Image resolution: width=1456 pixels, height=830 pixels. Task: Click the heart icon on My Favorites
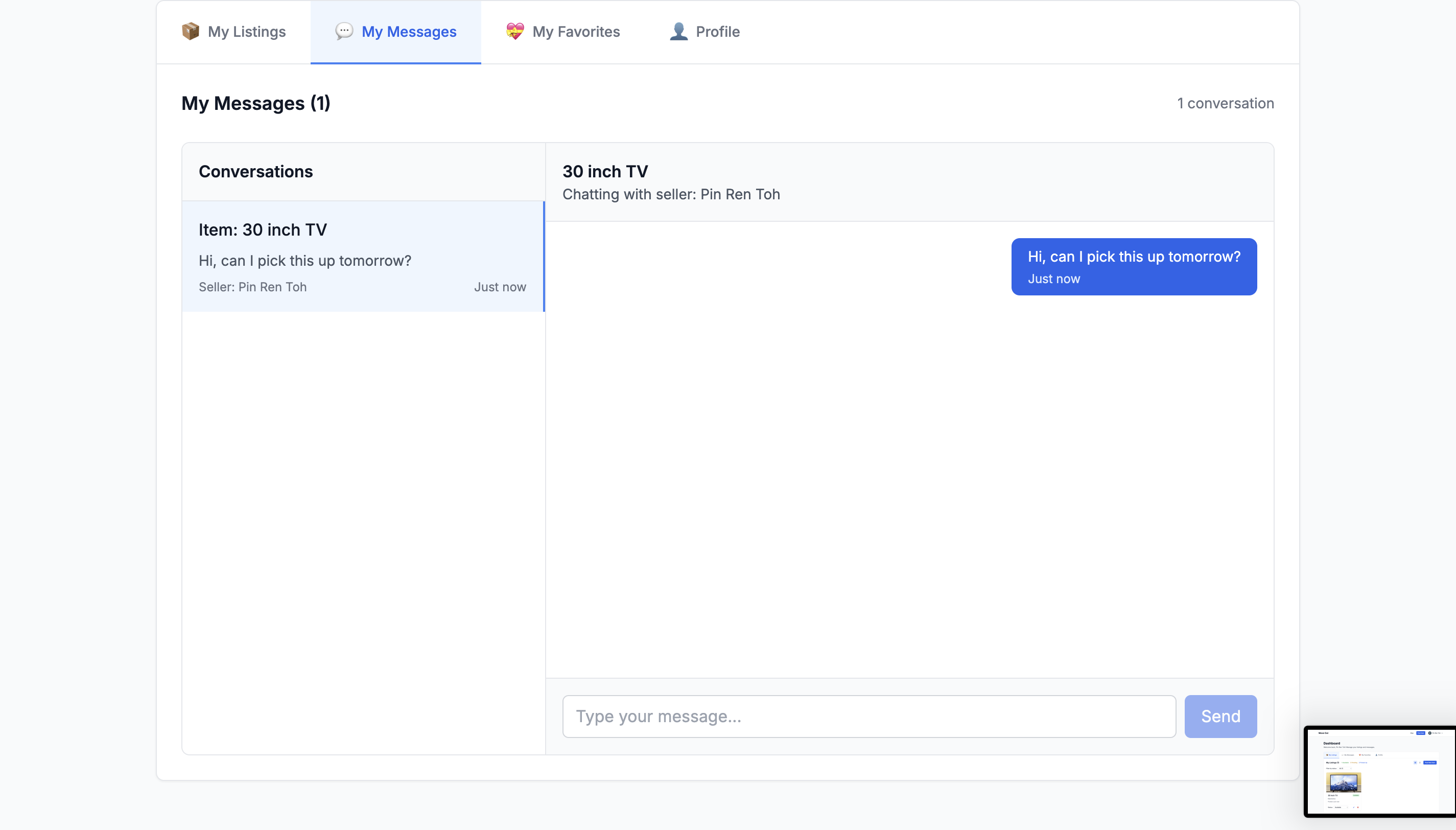pyautogui.click(x=514, y=31)
